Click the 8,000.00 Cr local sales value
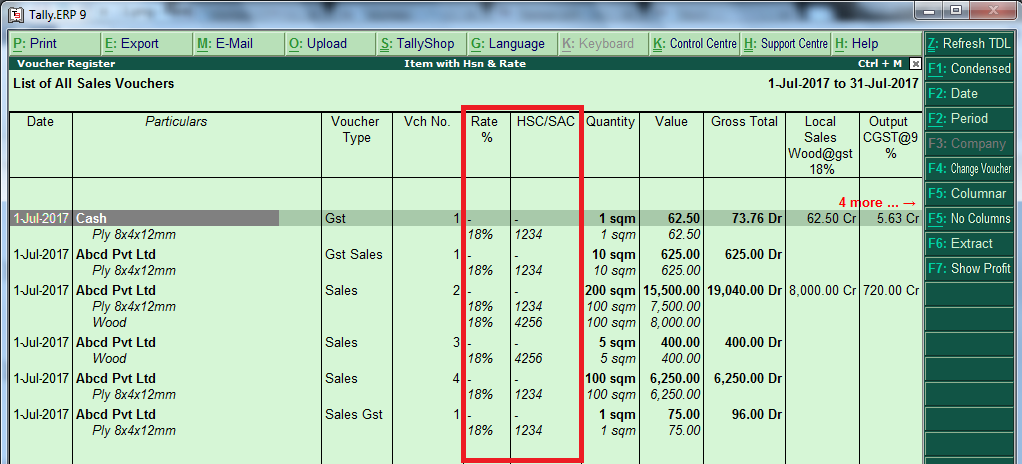Image resolution: width=1022 pixels, height=464 pixels. coord(822,290)
